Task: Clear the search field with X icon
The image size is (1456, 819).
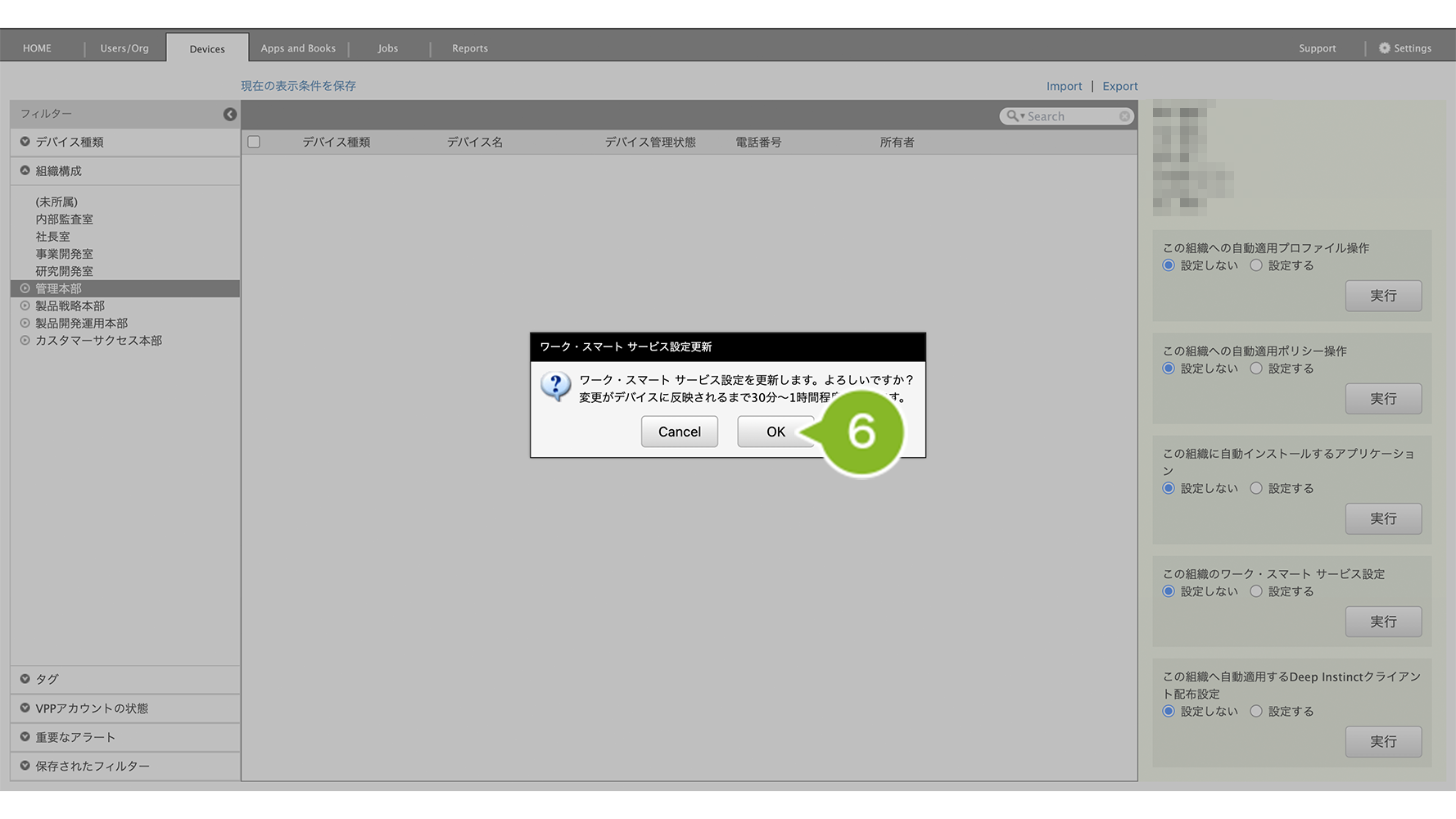Action: coord(1124,116)
